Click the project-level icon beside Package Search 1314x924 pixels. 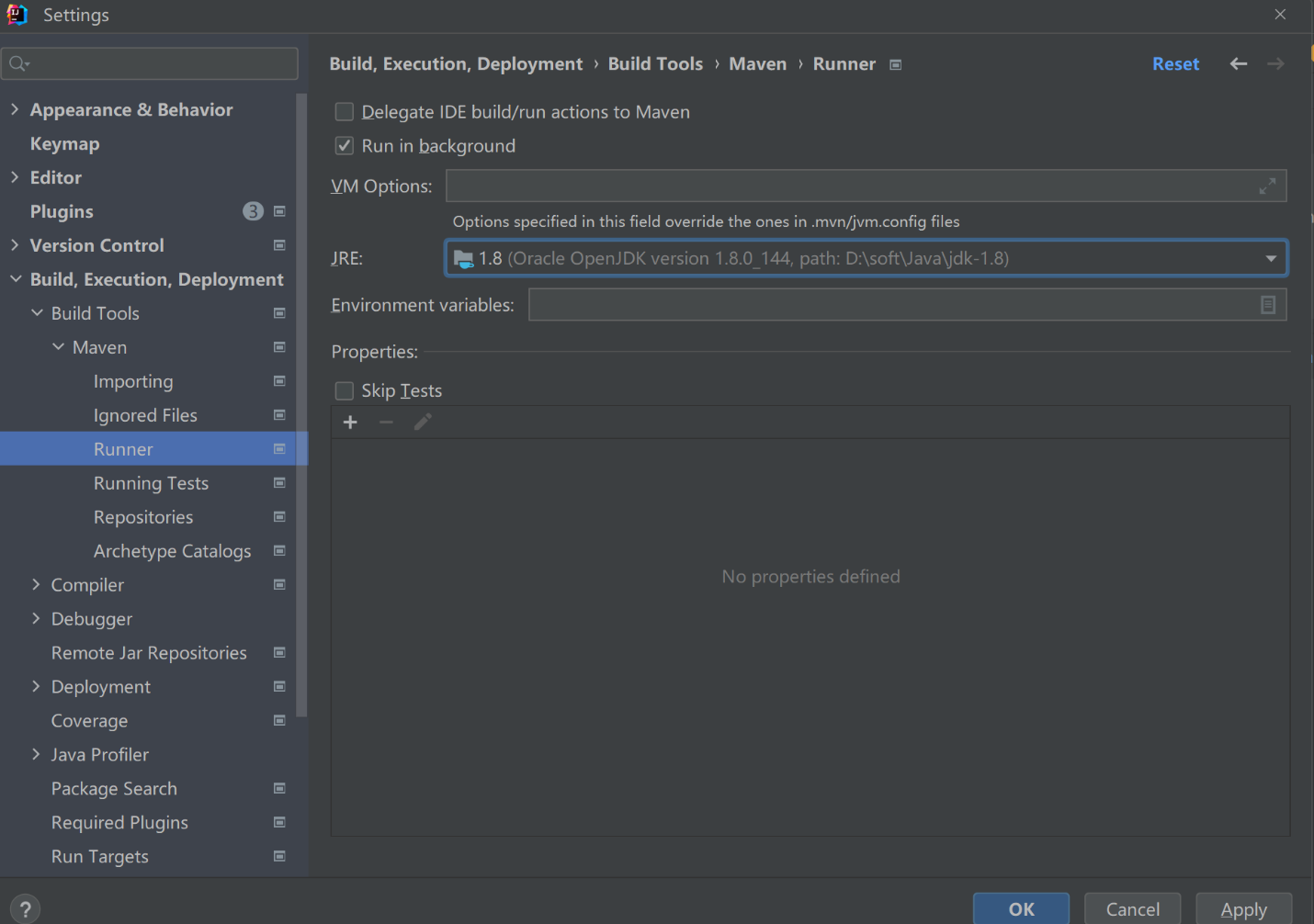click(x=279, y=789)
